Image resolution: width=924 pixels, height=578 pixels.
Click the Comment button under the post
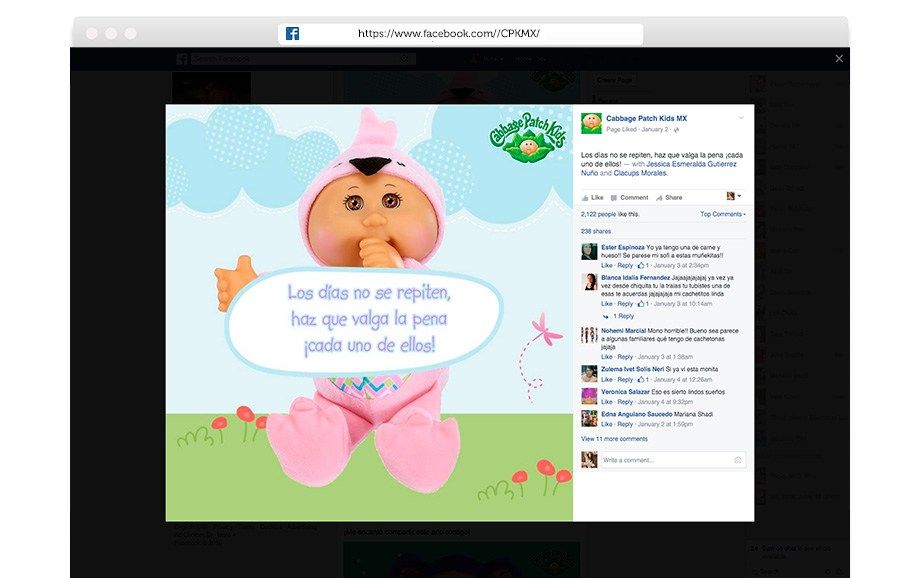(629, 198)
